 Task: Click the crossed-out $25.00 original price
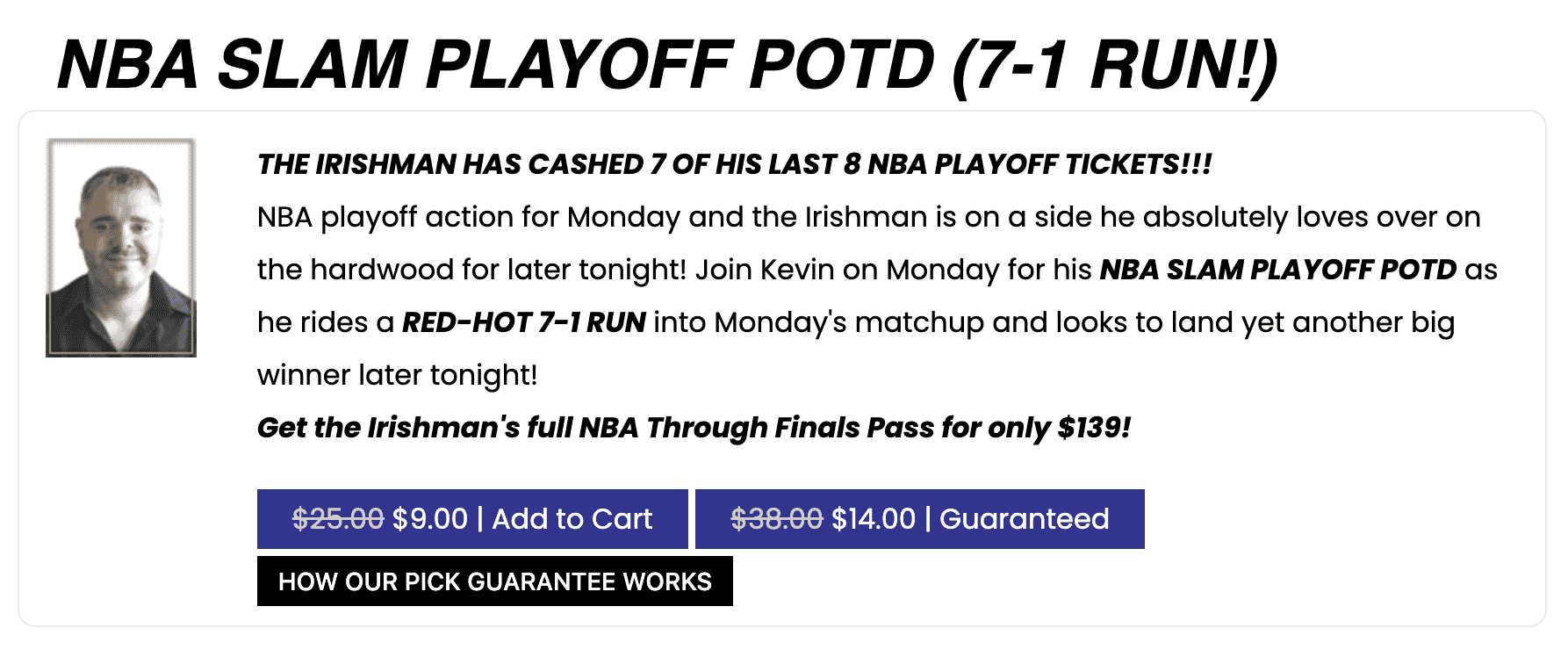tap(338, 519)
